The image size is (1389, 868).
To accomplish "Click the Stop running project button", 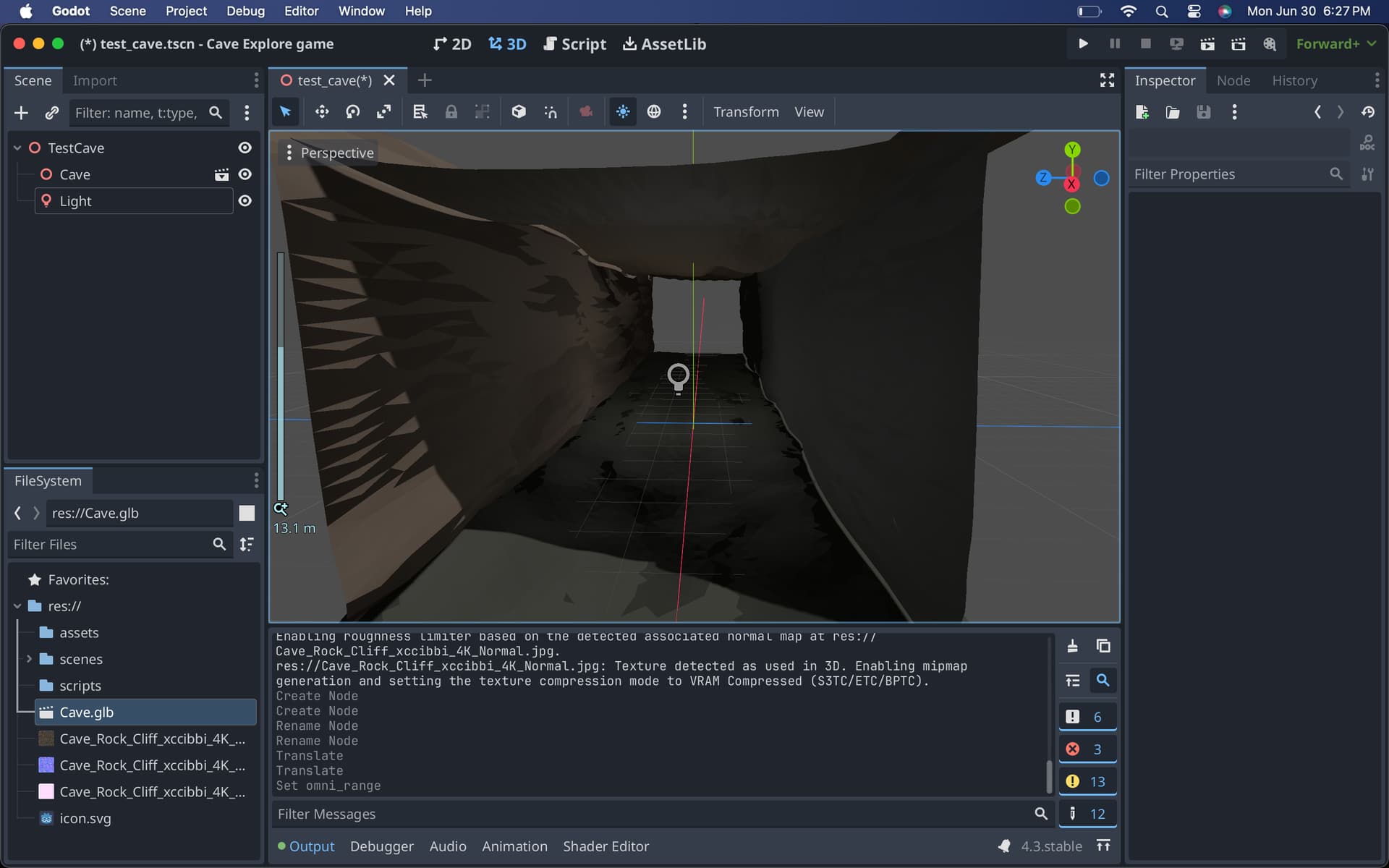I will [x=1145, y=44].
